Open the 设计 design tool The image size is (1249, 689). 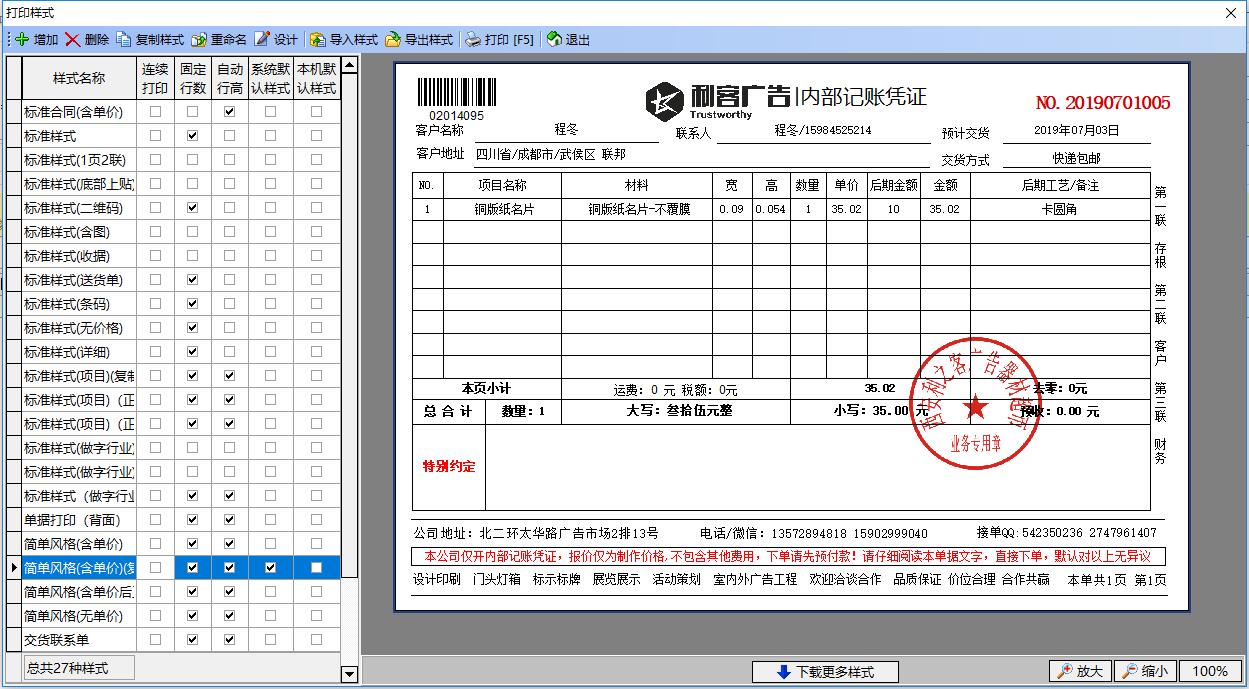point(275,40)
